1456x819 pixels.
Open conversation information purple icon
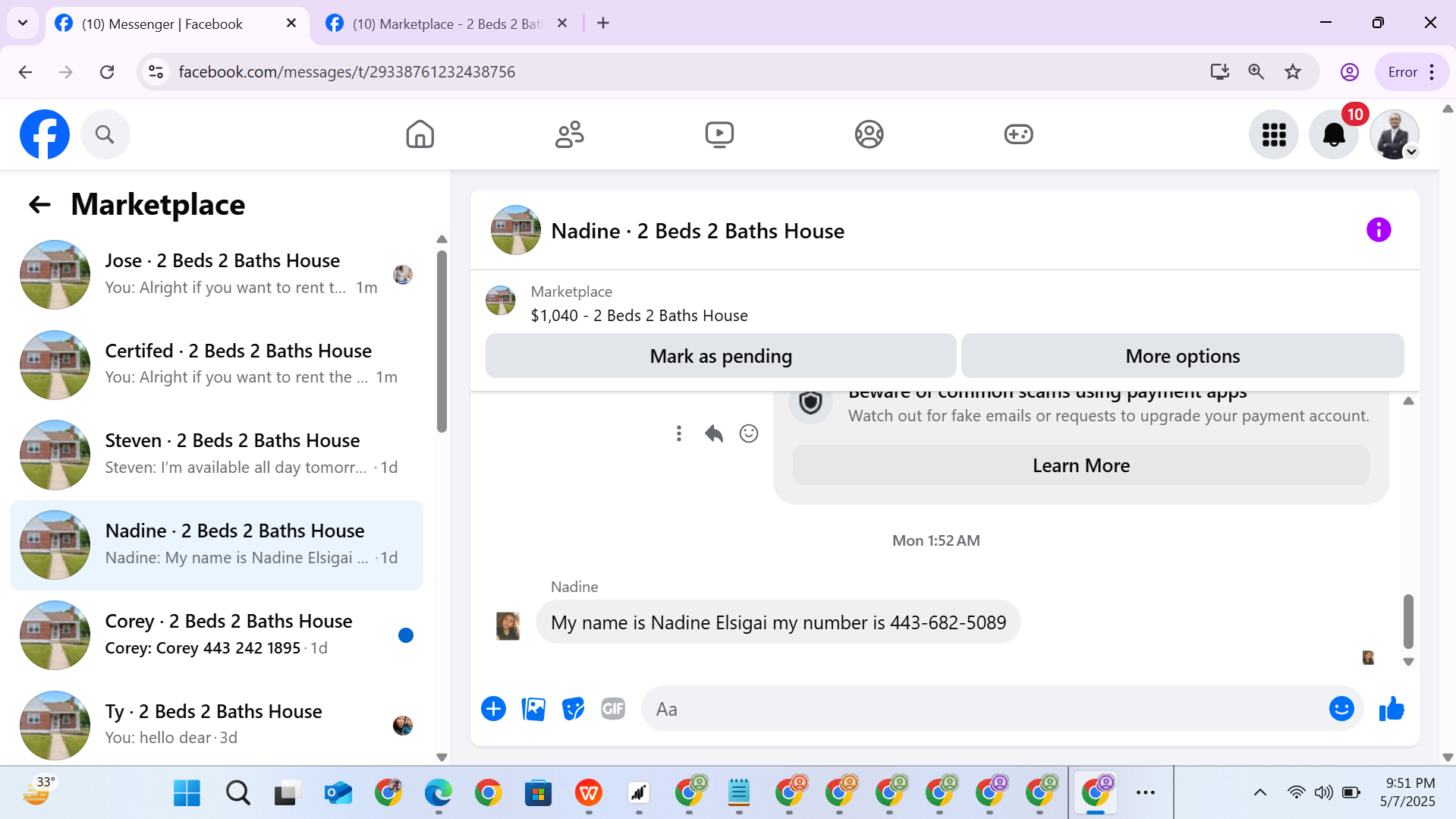[x=1379, y=229]
